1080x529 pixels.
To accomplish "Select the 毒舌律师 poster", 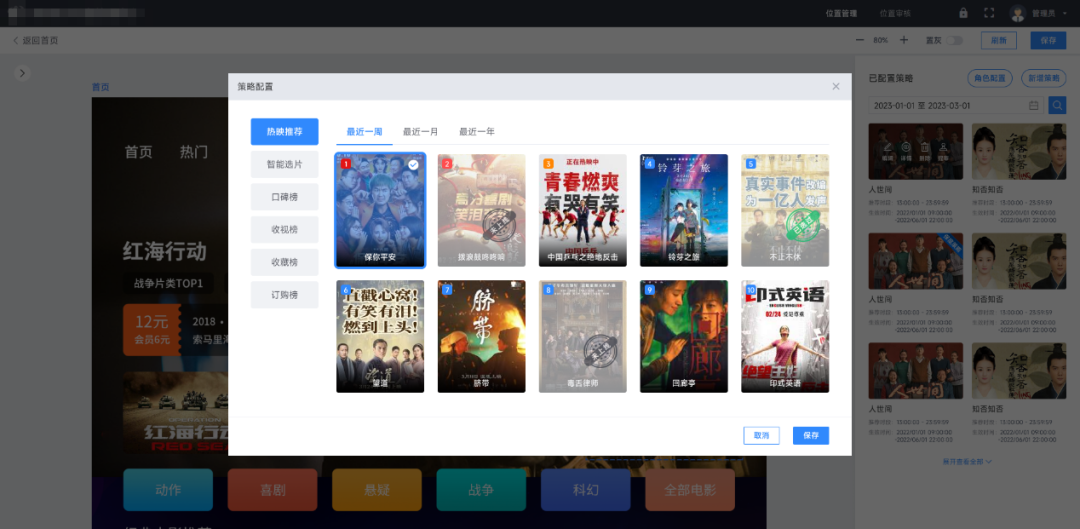I will click(x=583, y=336).
